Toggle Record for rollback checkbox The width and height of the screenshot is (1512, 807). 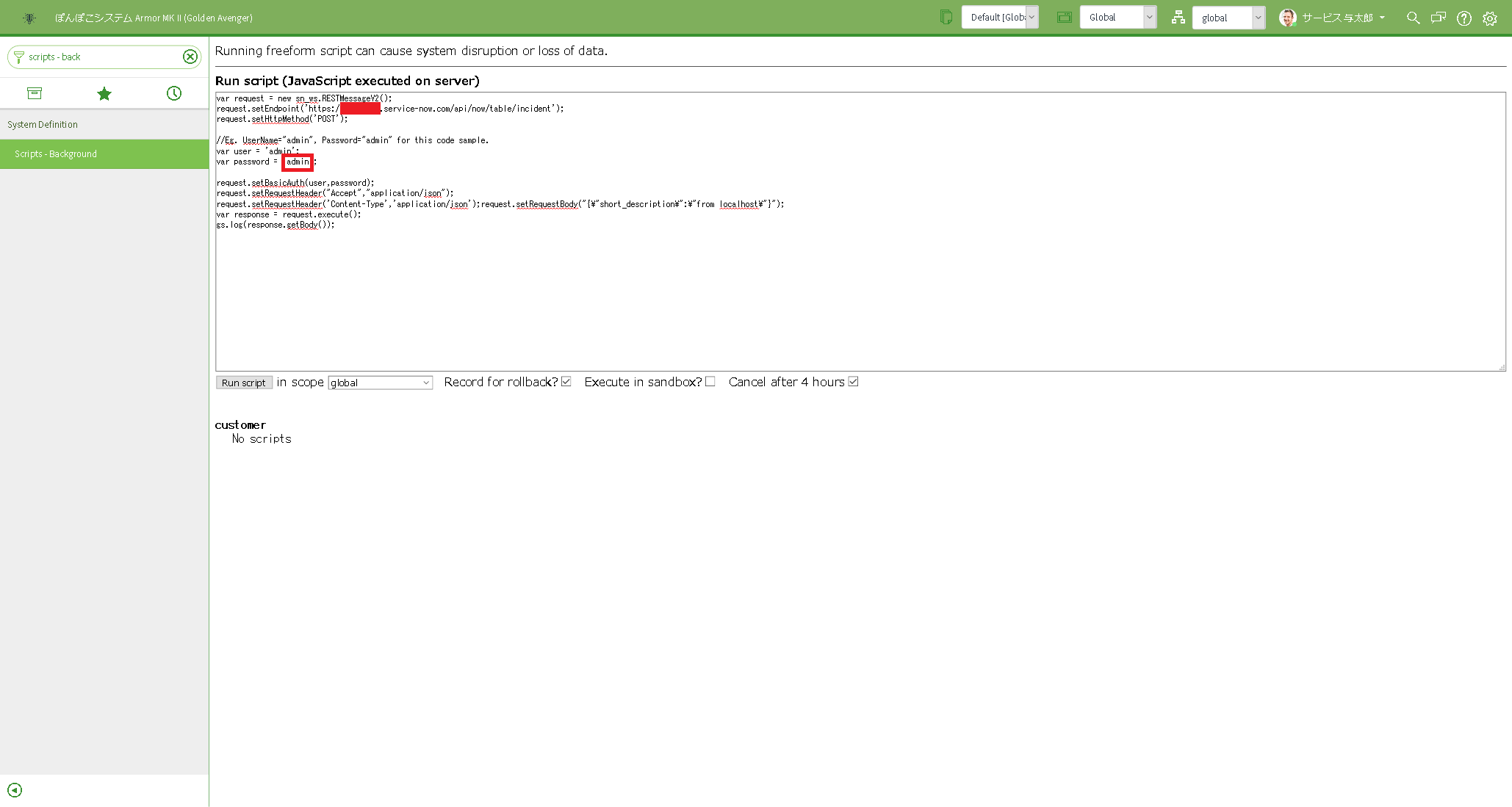point(566,382)
